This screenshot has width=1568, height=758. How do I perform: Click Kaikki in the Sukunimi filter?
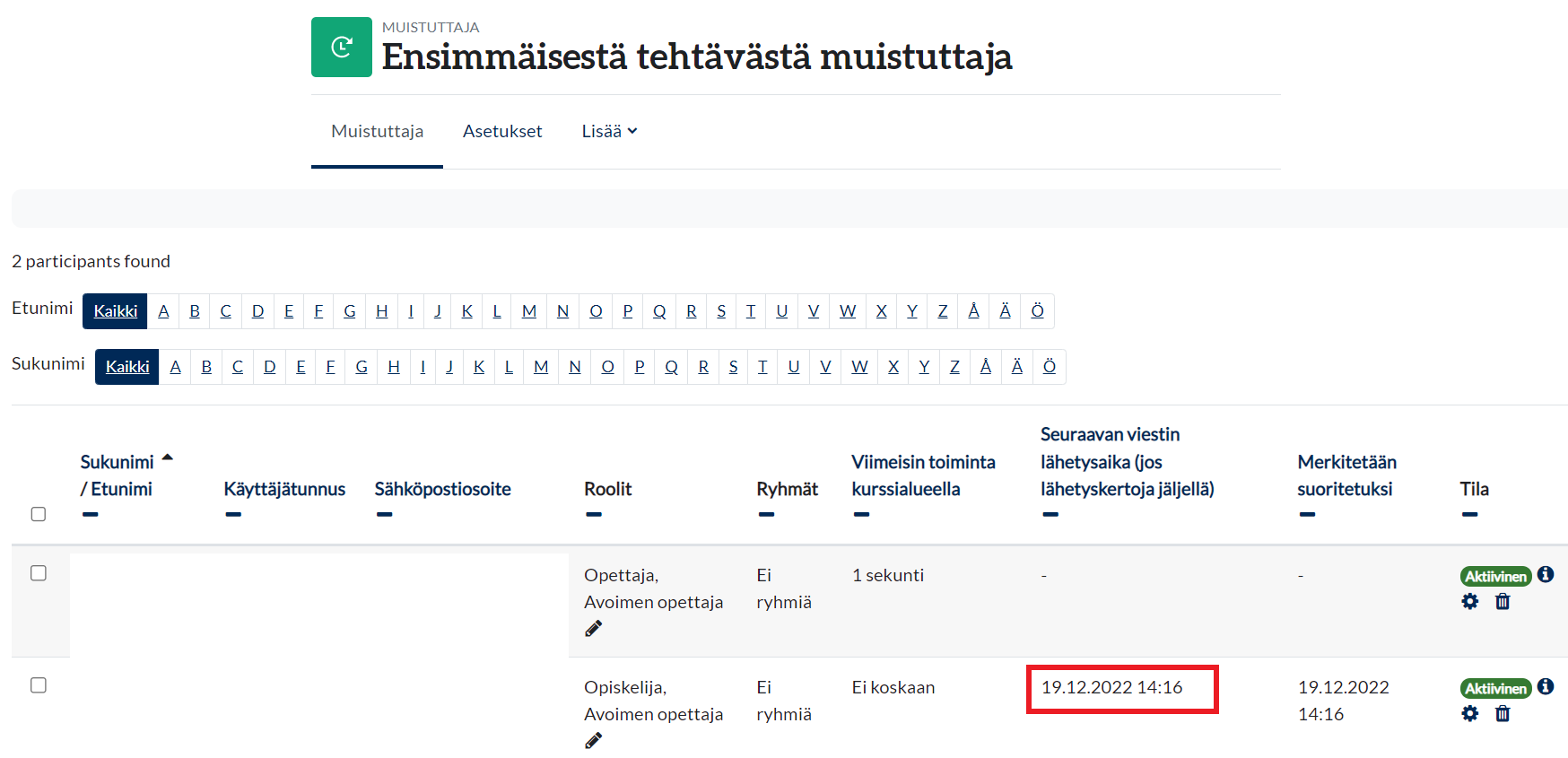(127, 367)
